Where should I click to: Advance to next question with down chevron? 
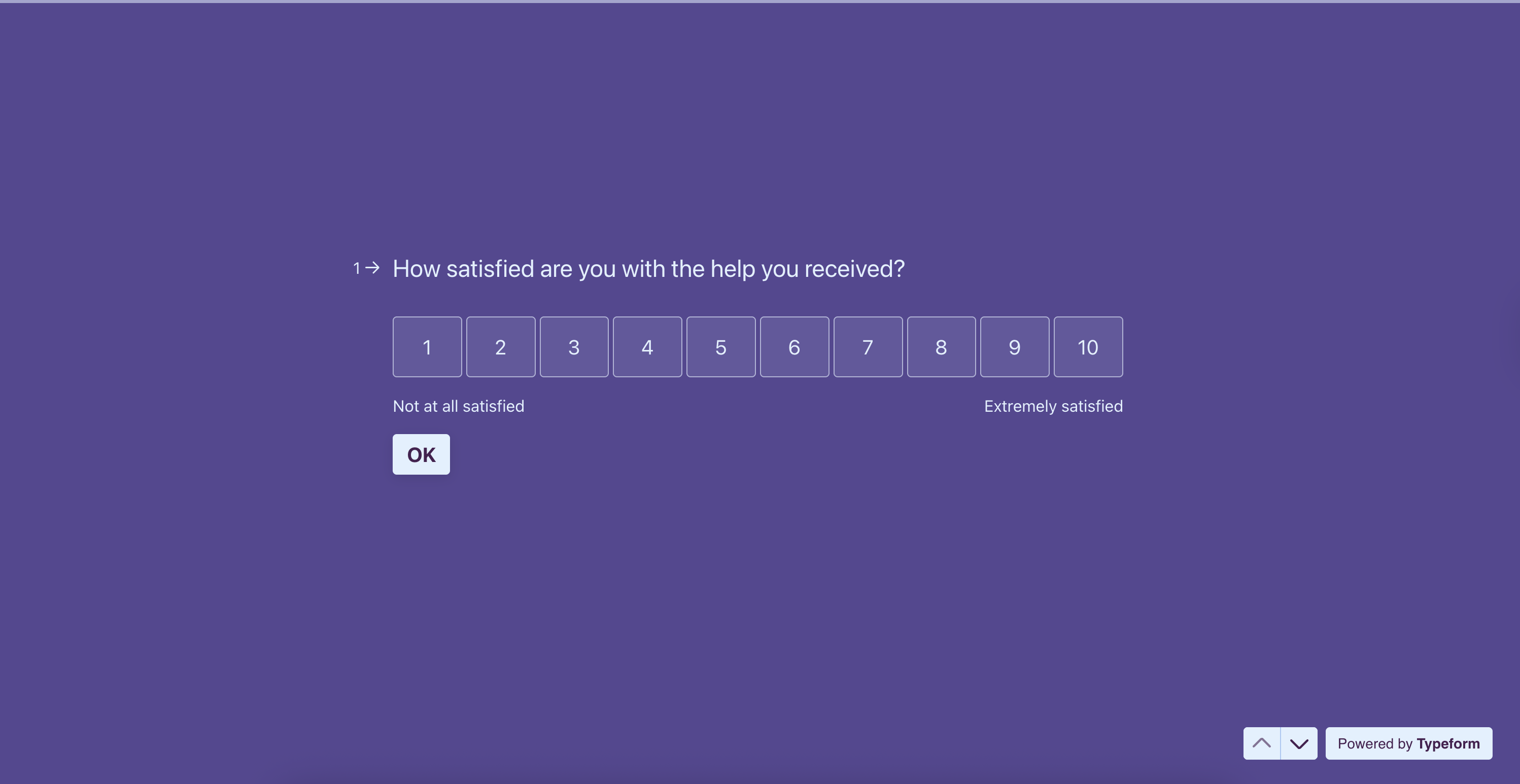(1299, 743)
